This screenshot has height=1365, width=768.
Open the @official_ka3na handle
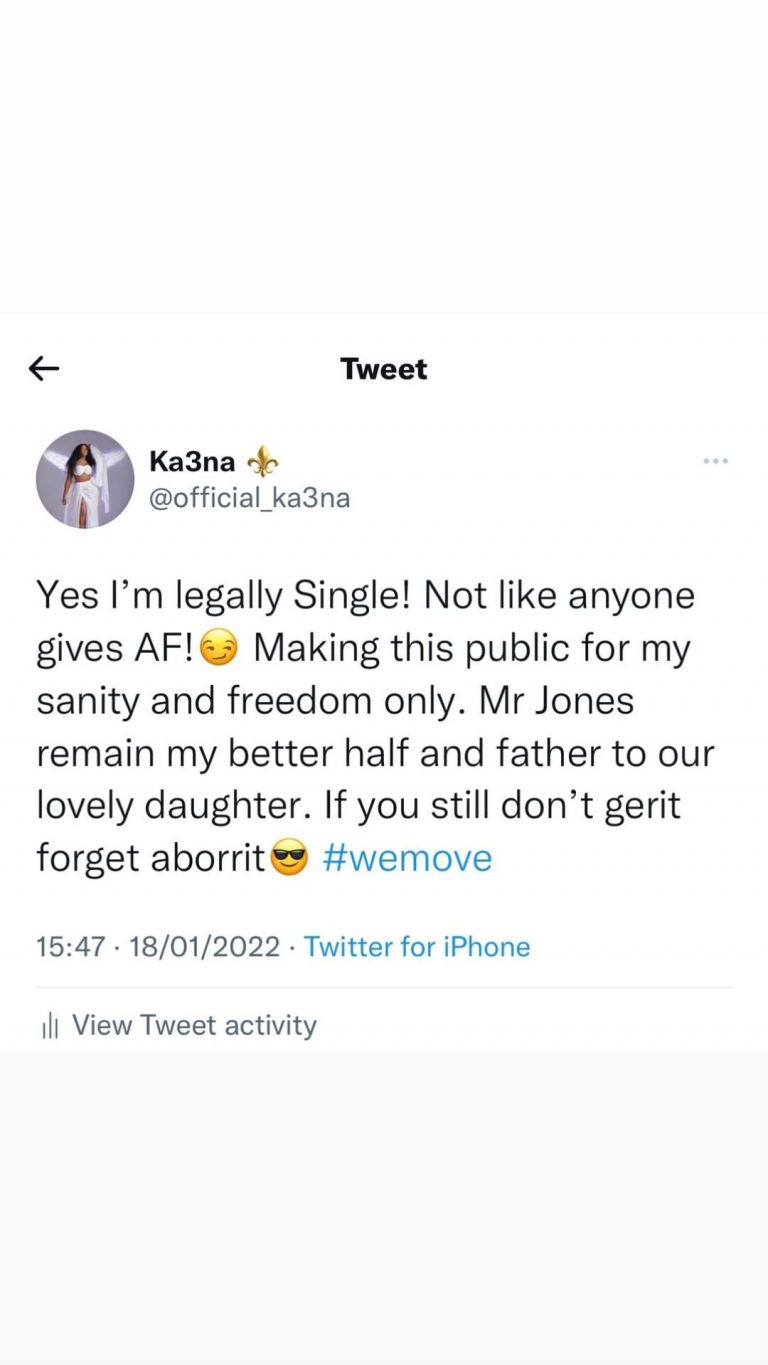249,497
